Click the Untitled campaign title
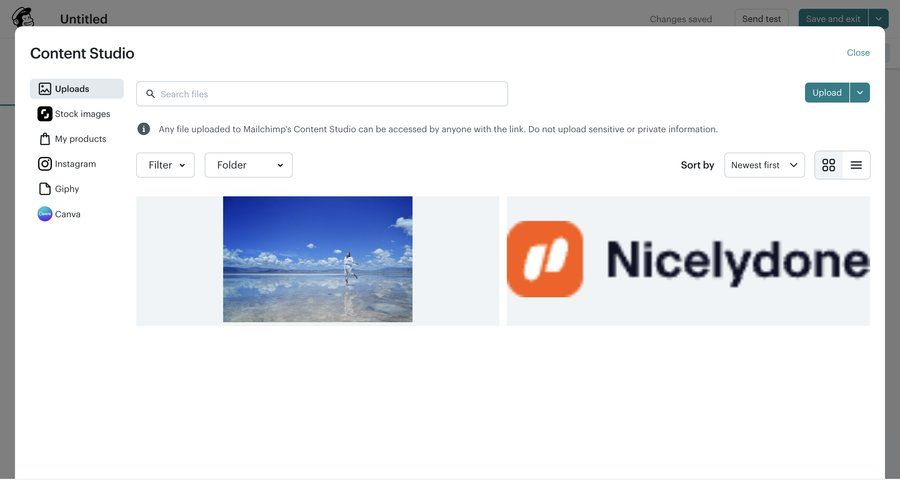This screenshot has height=484, width=900. tap(84, 19)
